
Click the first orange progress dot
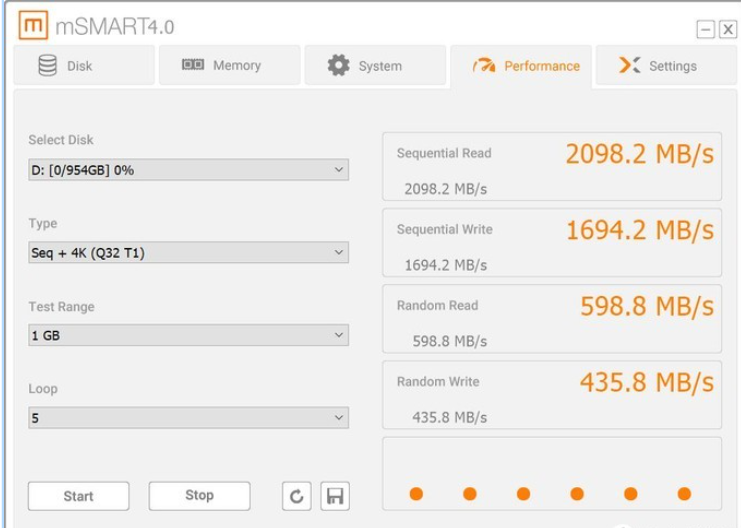[416, 494]
